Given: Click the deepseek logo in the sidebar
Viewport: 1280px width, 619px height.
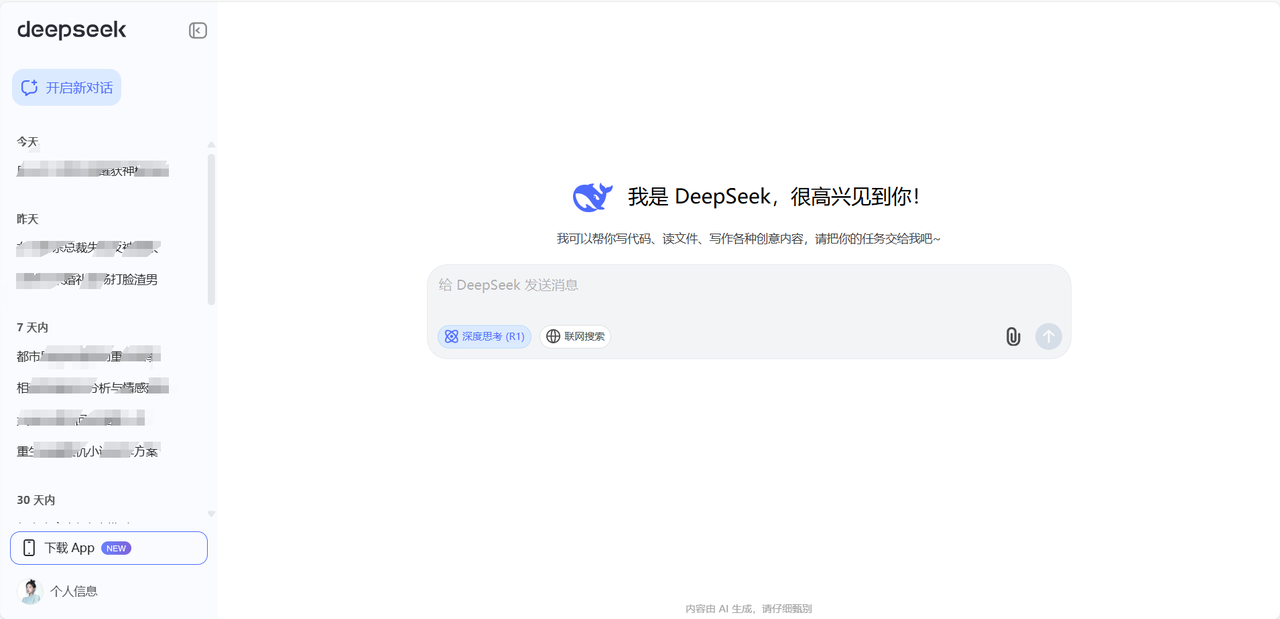Looking at the screenshot, I should [x=72, y=30].
